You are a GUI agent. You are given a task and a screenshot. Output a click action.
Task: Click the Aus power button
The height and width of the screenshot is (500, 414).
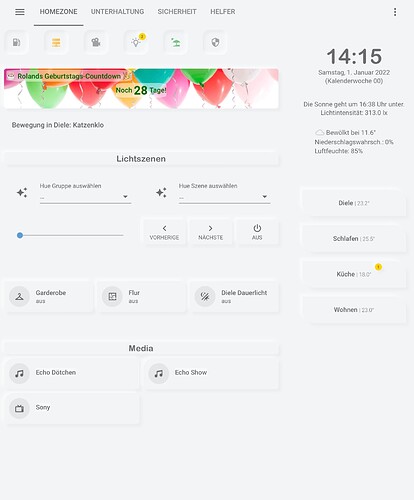(257, 232)
